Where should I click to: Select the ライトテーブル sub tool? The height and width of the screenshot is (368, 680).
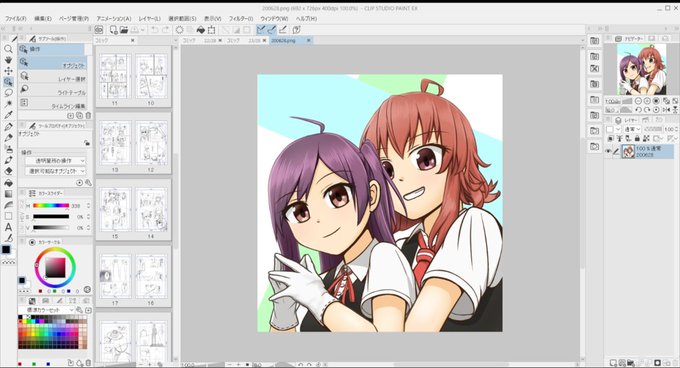(x=52, y=91)
